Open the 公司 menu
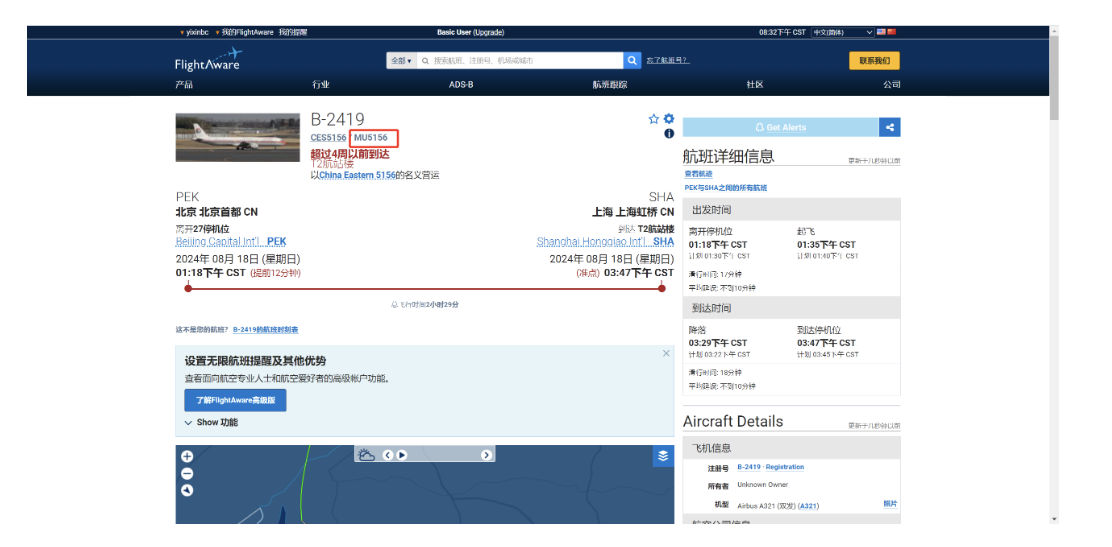Screen dimensions: 1112x547 (x=891, y=84)
